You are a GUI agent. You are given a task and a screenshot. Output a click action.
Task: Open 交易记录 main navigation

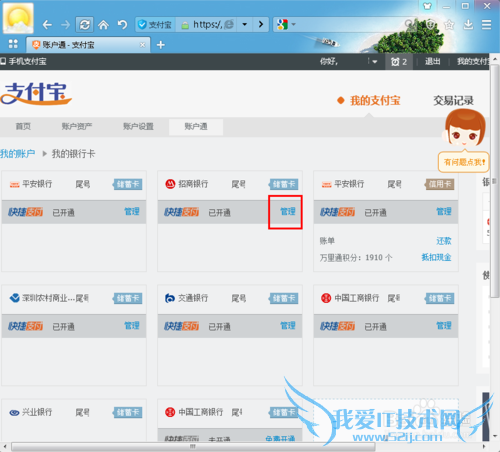pos(453,100)
